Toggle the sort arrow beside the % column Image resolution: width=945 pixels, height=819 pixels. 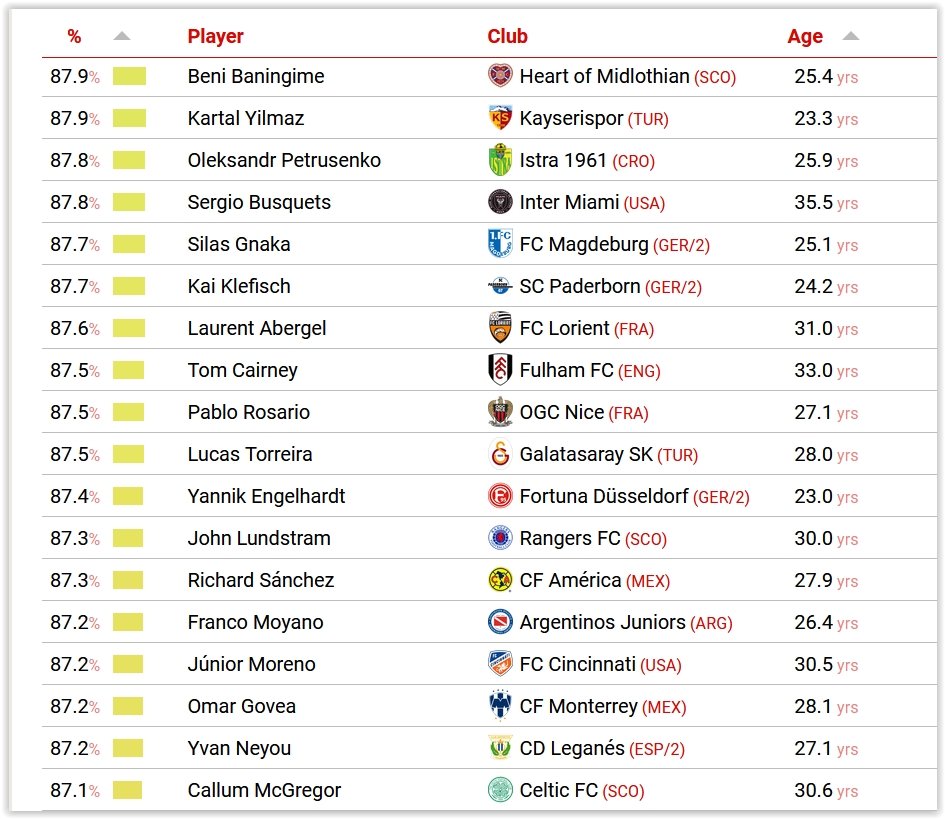coord(122,34)
